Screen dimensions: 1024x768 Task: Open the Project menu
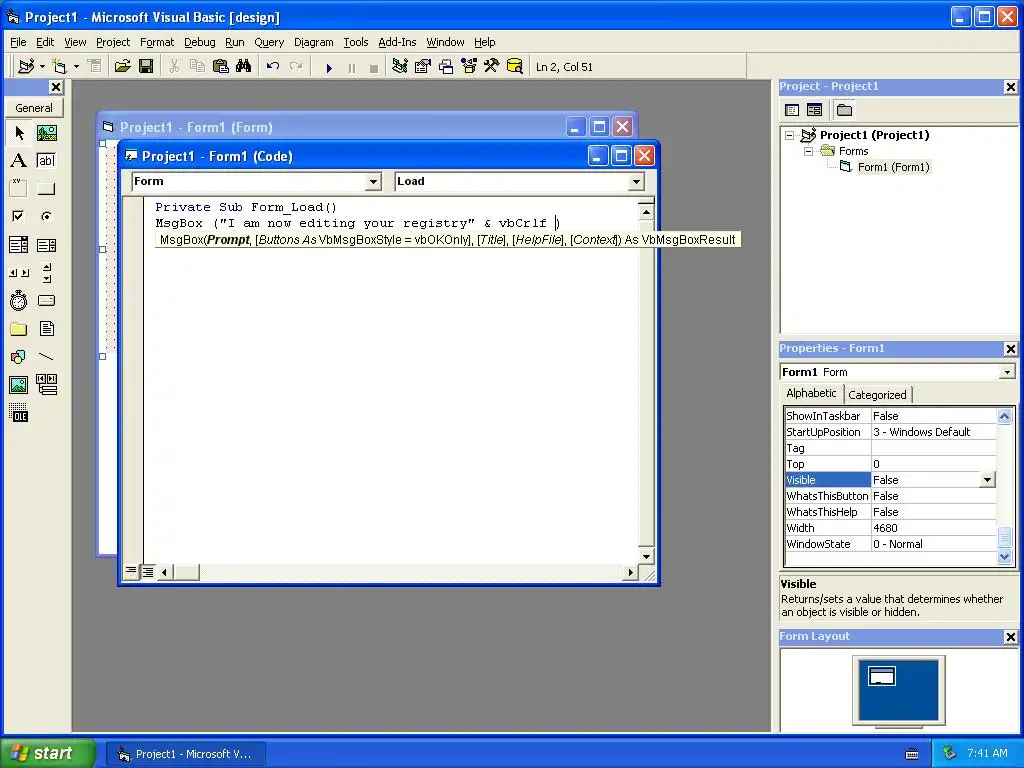(x=113, y=42)
